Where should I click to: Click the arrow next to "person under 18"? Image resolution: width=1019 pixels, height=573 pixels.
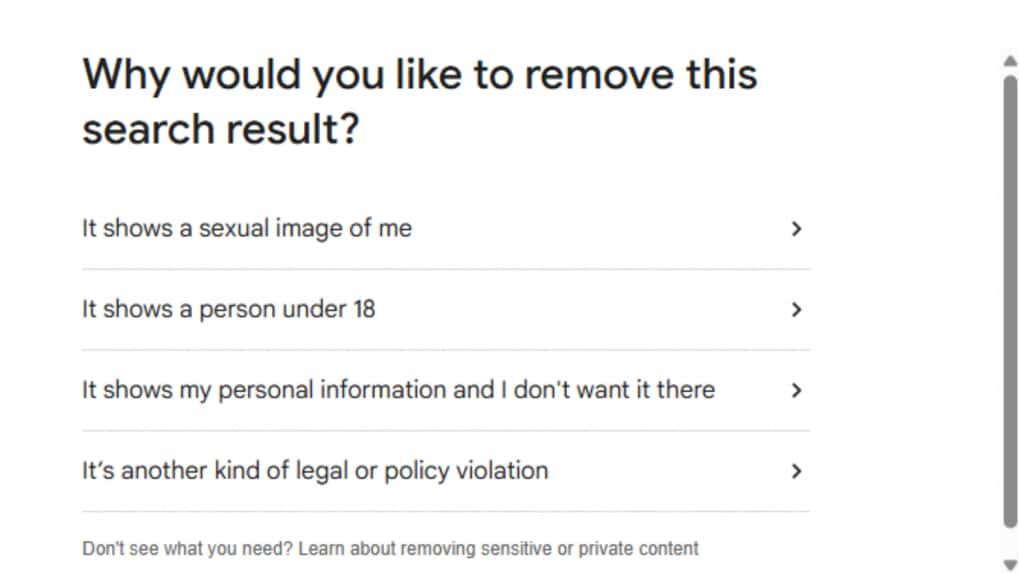[x=796, y=310]
